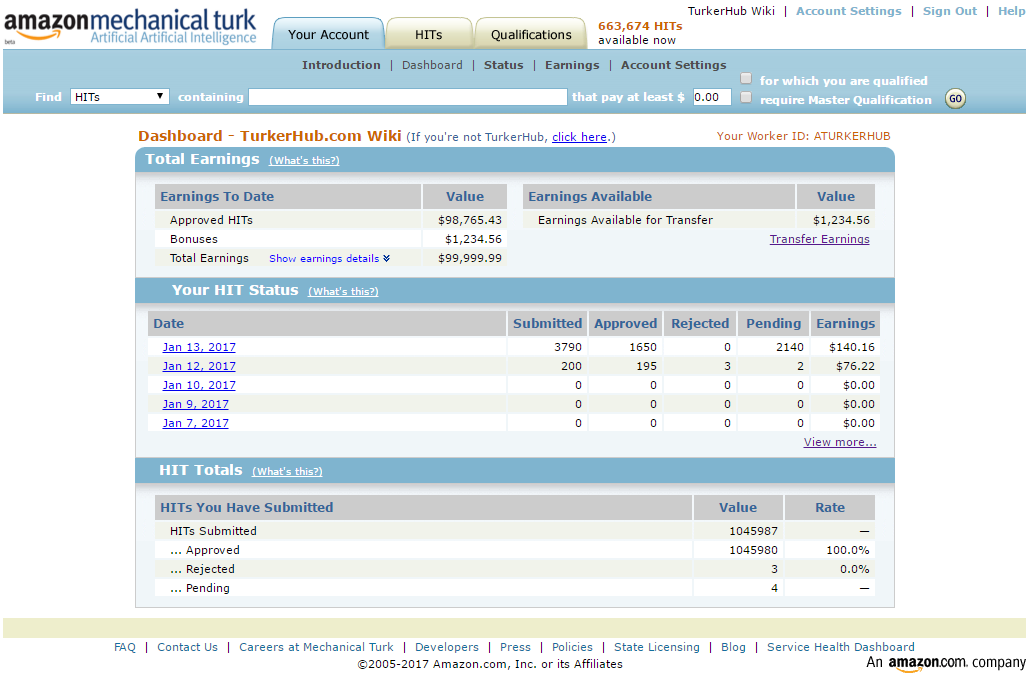Open the Qualifications tab
1029x677 pixels.
(x=531, y=34)
